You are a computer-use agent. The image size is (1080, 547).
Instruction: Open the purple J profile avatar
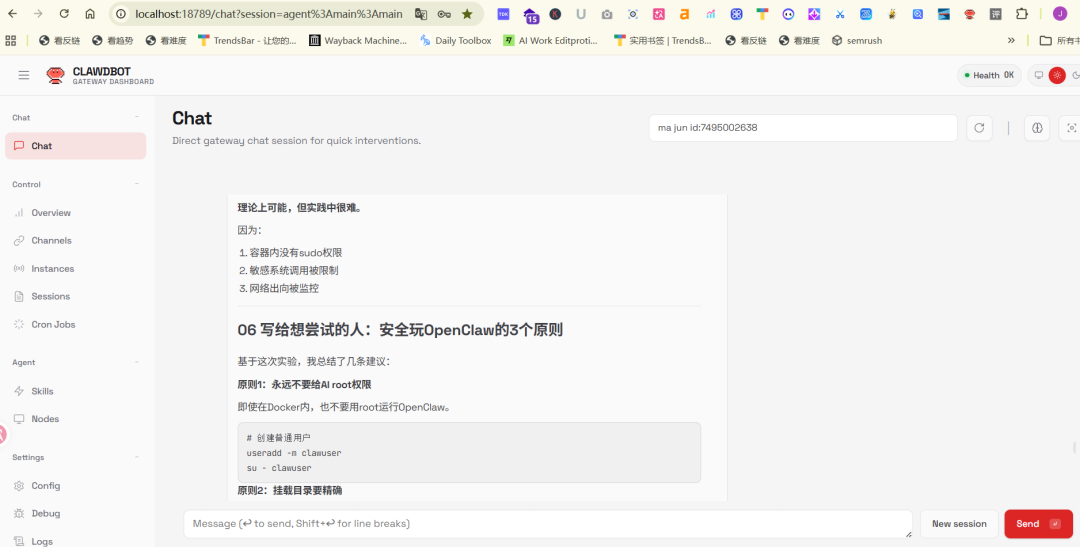click(1059, 14)
